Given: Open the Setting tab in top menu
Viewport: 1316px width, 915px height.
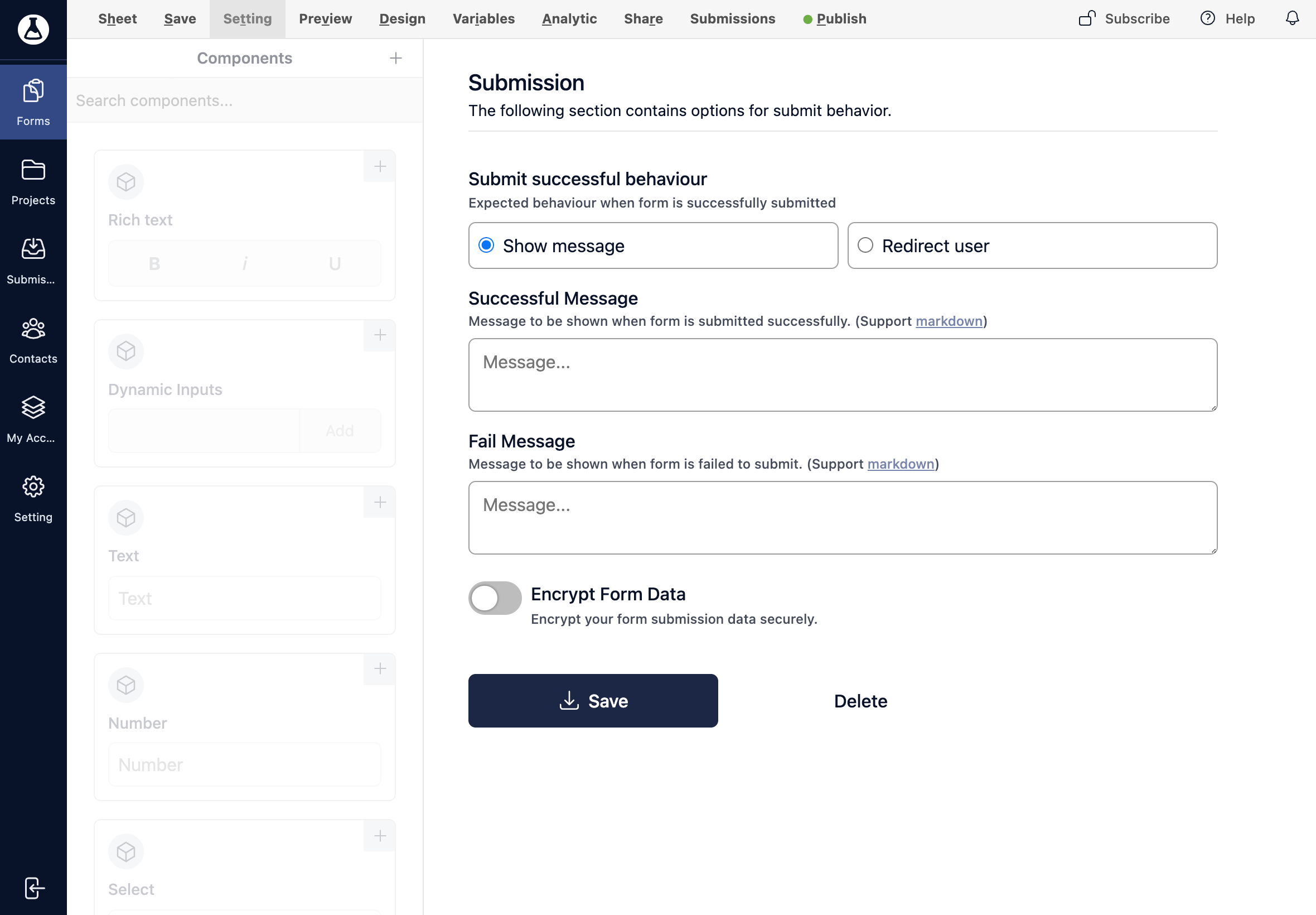Looking at the screenshot, I should (248, 19).
